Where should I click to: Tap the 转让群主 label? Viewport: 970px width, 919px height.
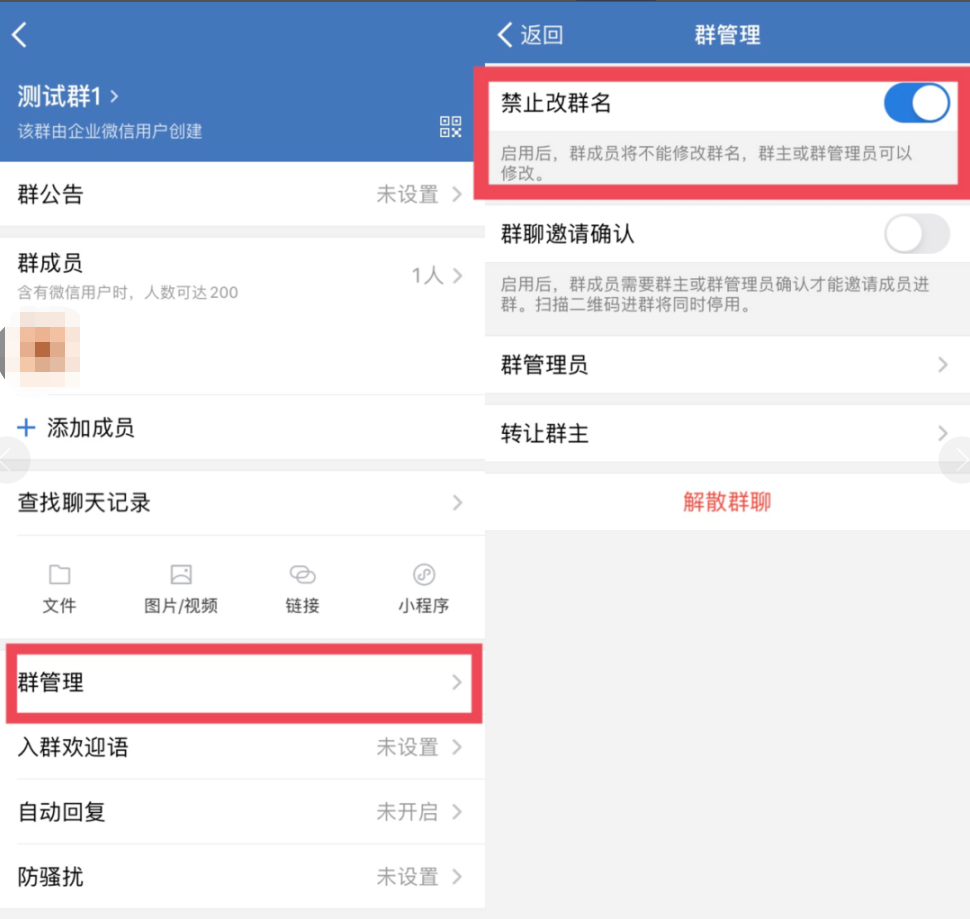[x=544, y=434]
